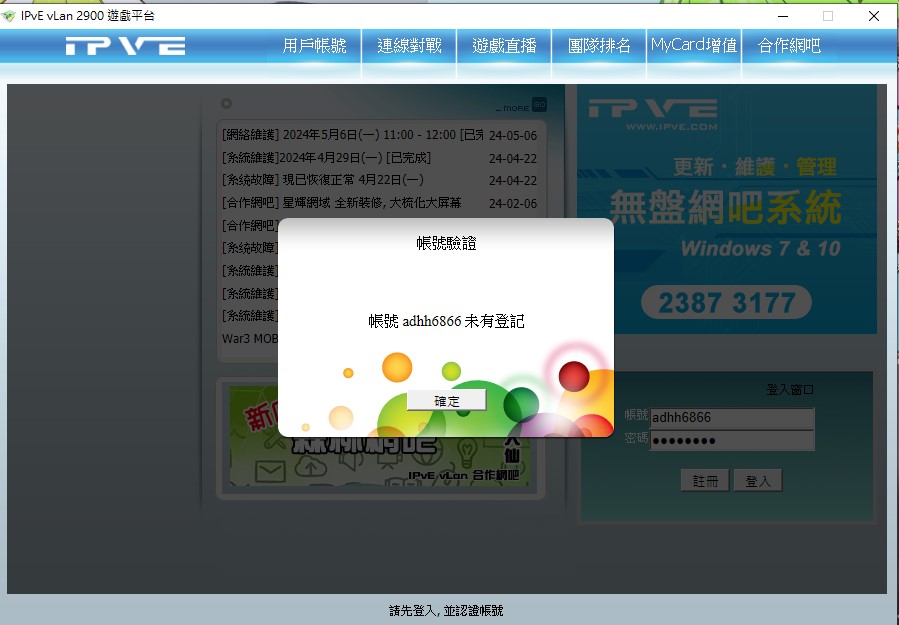Image resolution: width=899 pixels, height=625 pixels.
Task: Click the app icon in the title bar
Action: [x=10, y=15]
